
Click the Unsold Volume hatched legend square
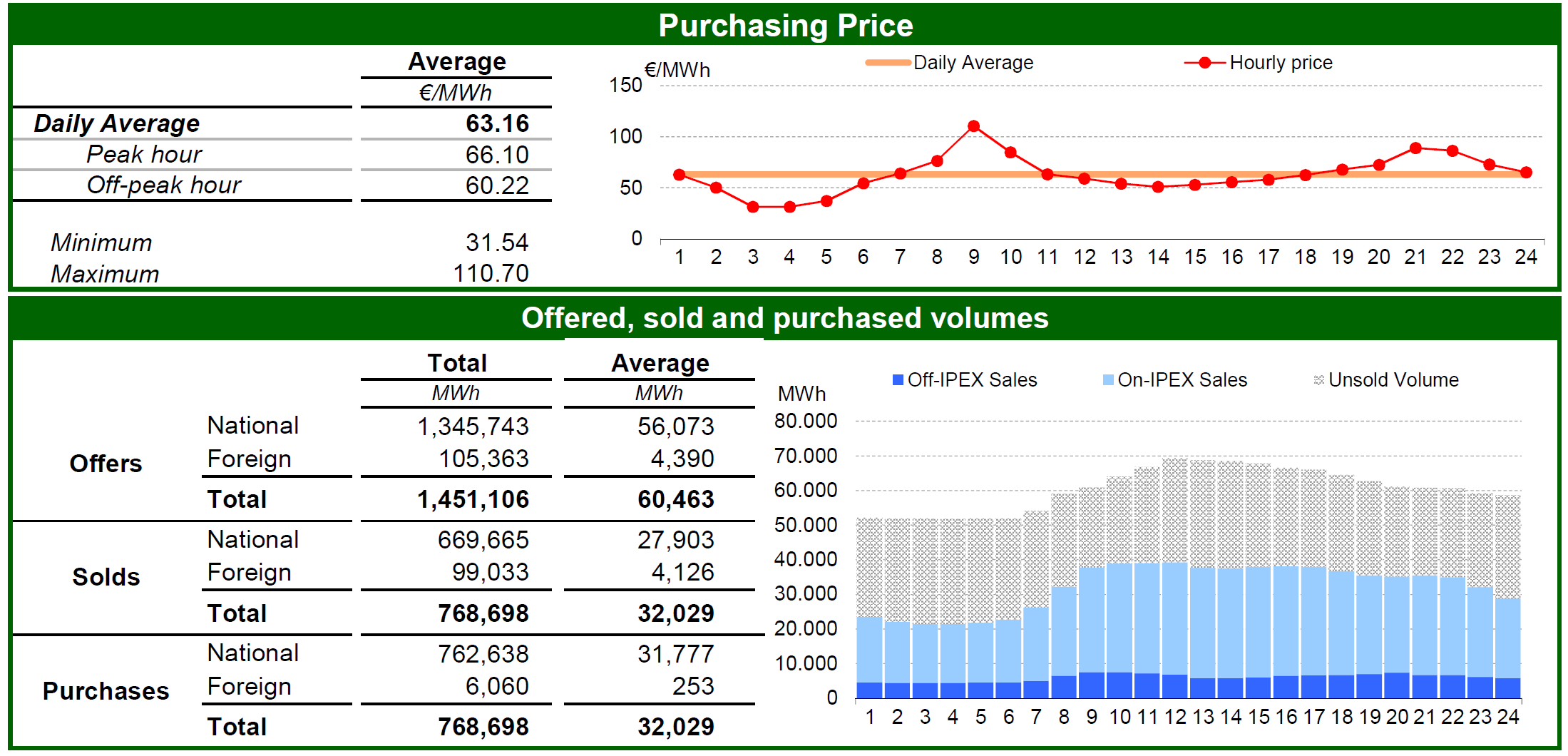tap(1319, 380)
